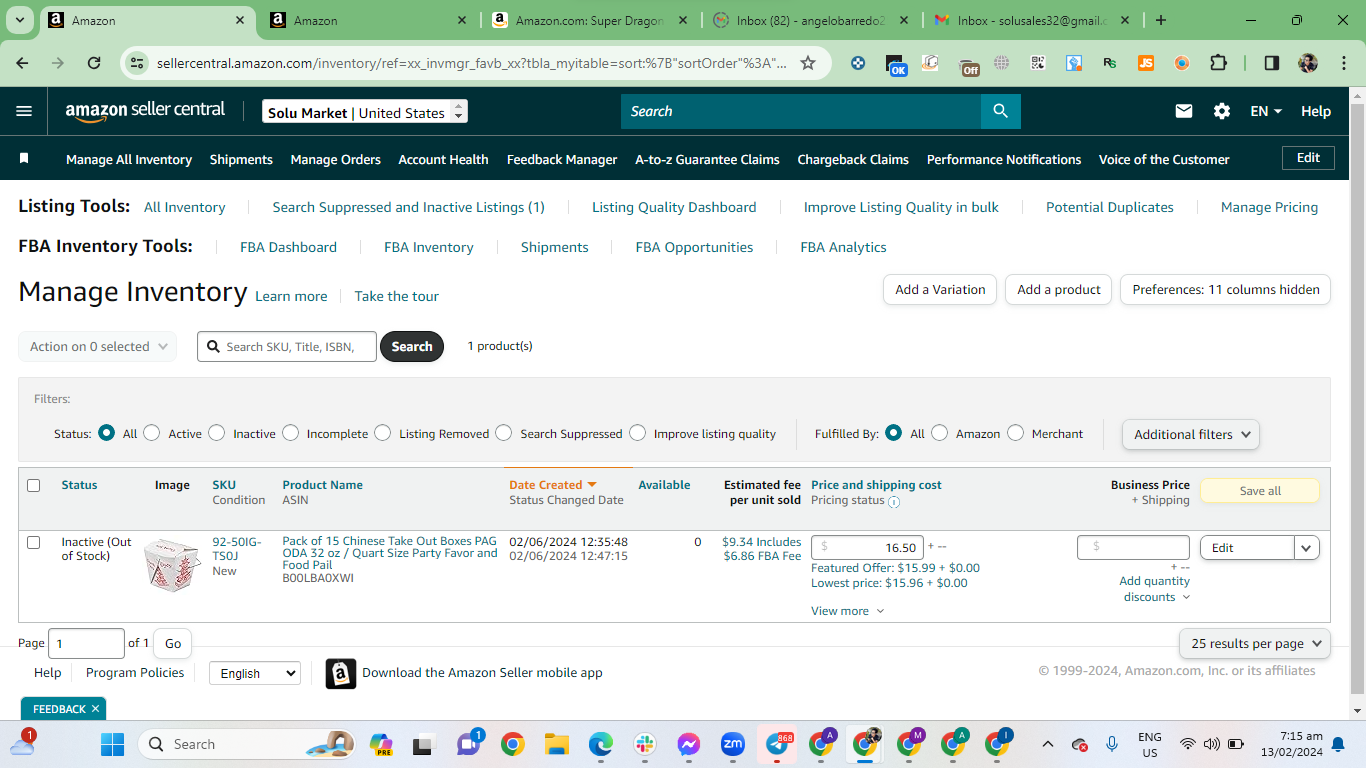Select the Active status filter
Image resolution: width=1366 pixels, height=768 pixels.
click(x=152, y=433)
